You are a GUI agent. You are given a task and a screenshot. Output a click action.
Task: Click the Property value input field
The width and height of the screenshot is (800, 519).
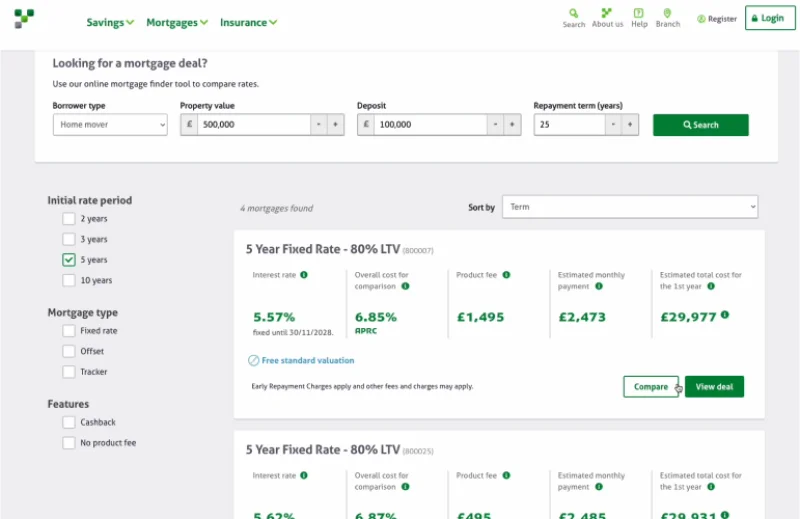point(254,125)
